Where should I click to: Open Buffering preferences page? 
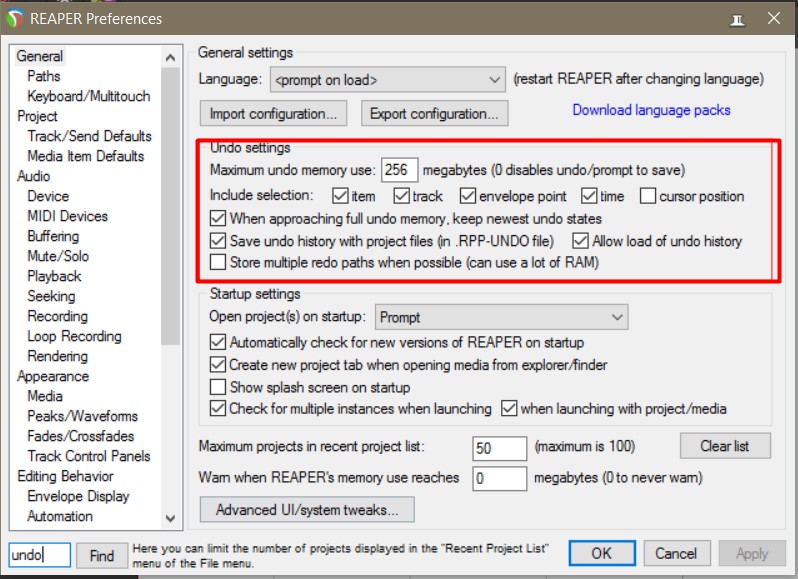(53, 236)
